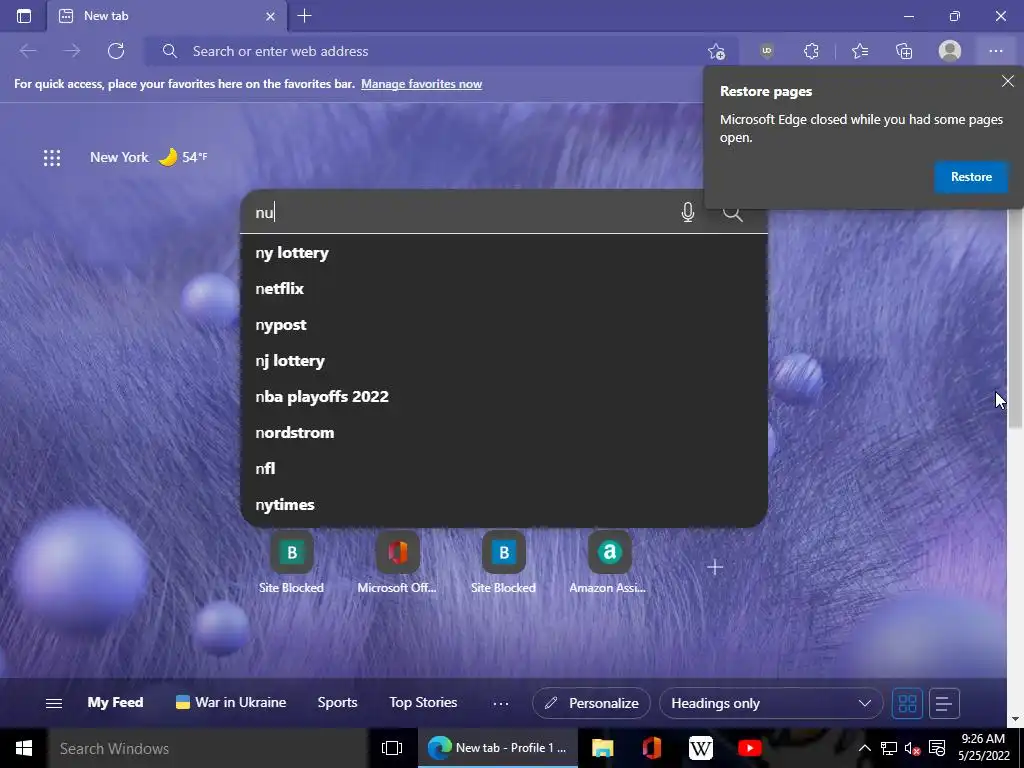Choose suggestion 'nordstrom'
The width and height of the screenshot is (1024, 768).
tap(504, 432)
